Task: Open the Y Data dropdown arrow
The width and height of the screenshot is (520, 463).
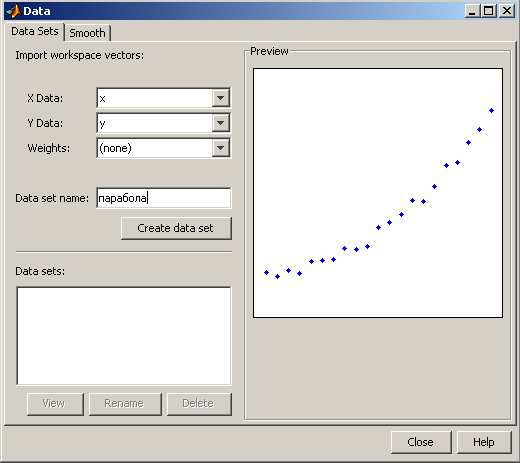Action: pyautogui.click(x=220, y=123)
